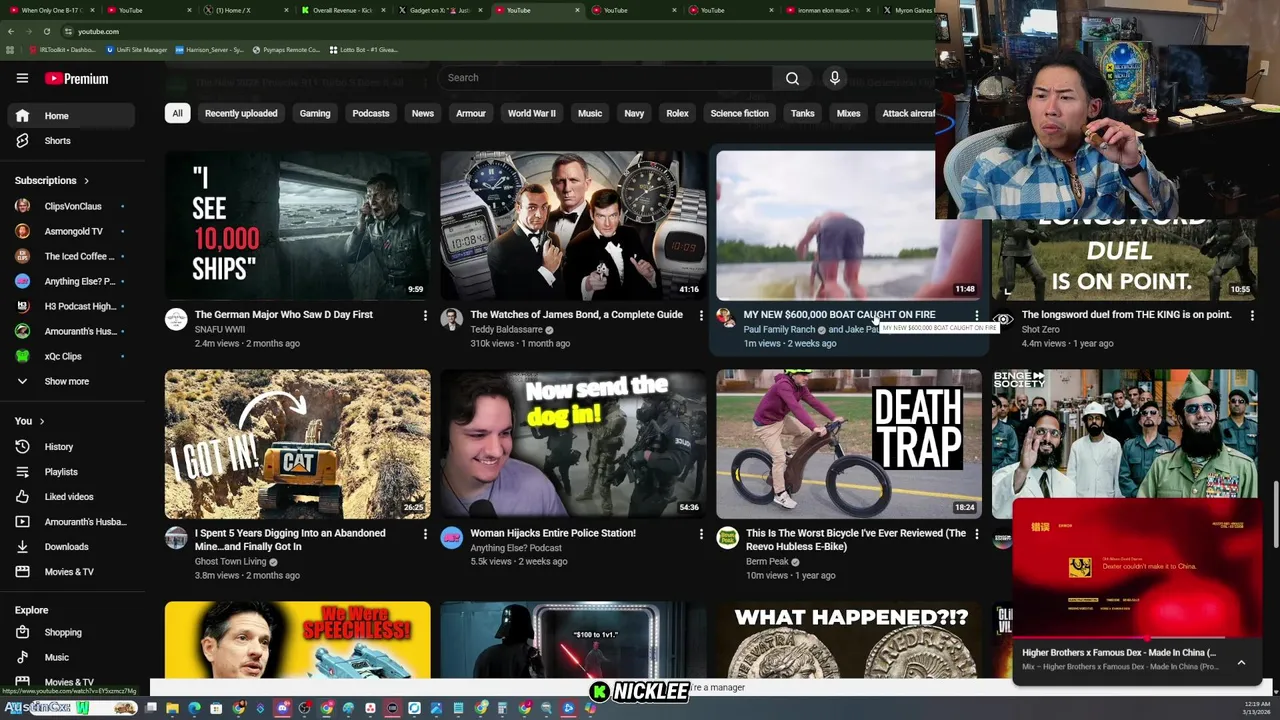Expand the Subscriptions section arrow
The width and height of the screenshot is (1280, 720).
tap(86, 181)
